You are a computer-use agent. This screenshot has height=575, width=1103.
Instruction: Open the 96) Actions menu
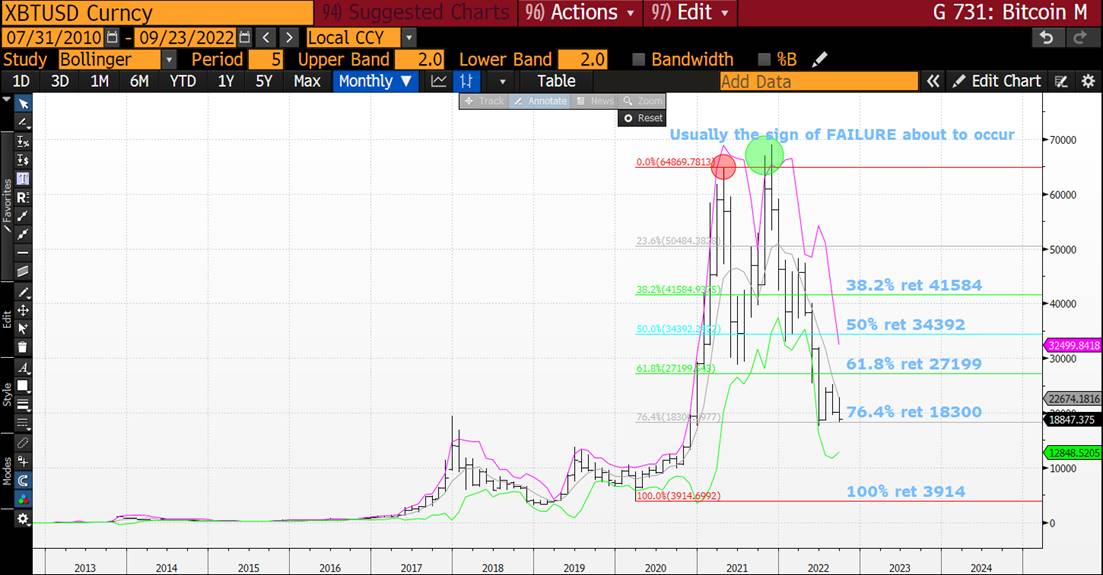(x=581, y=13)
